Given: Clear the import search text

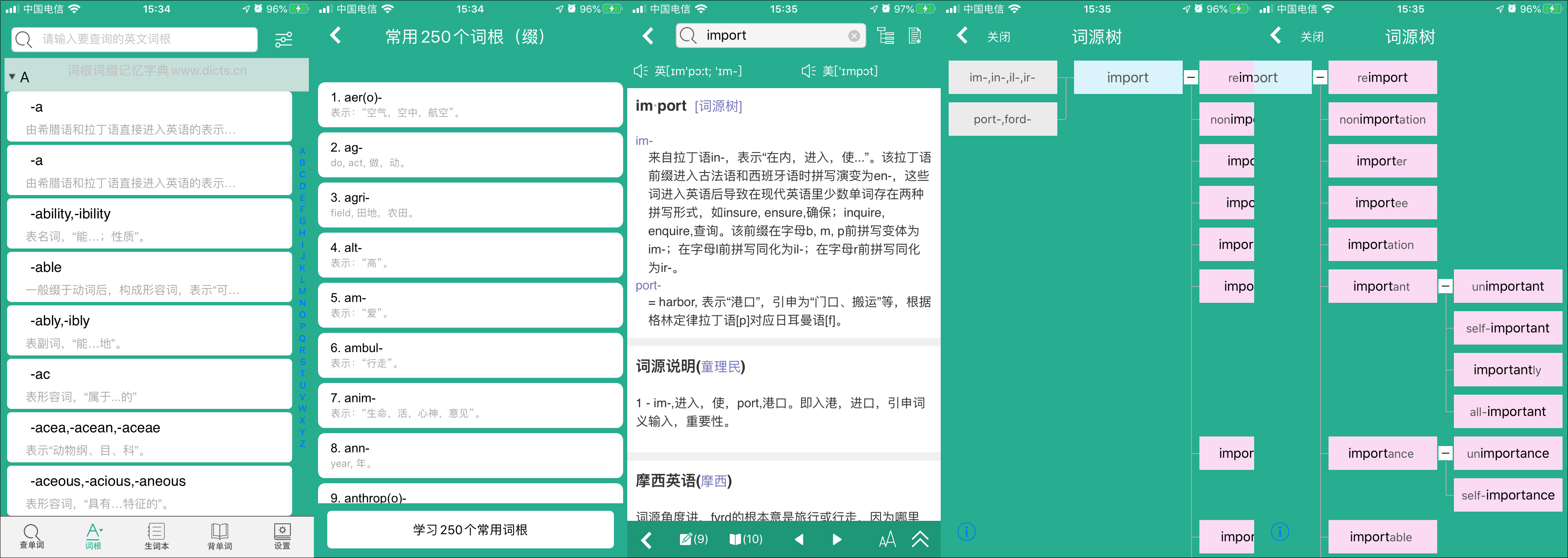Looking at the screenshot, I should [854, 36].
